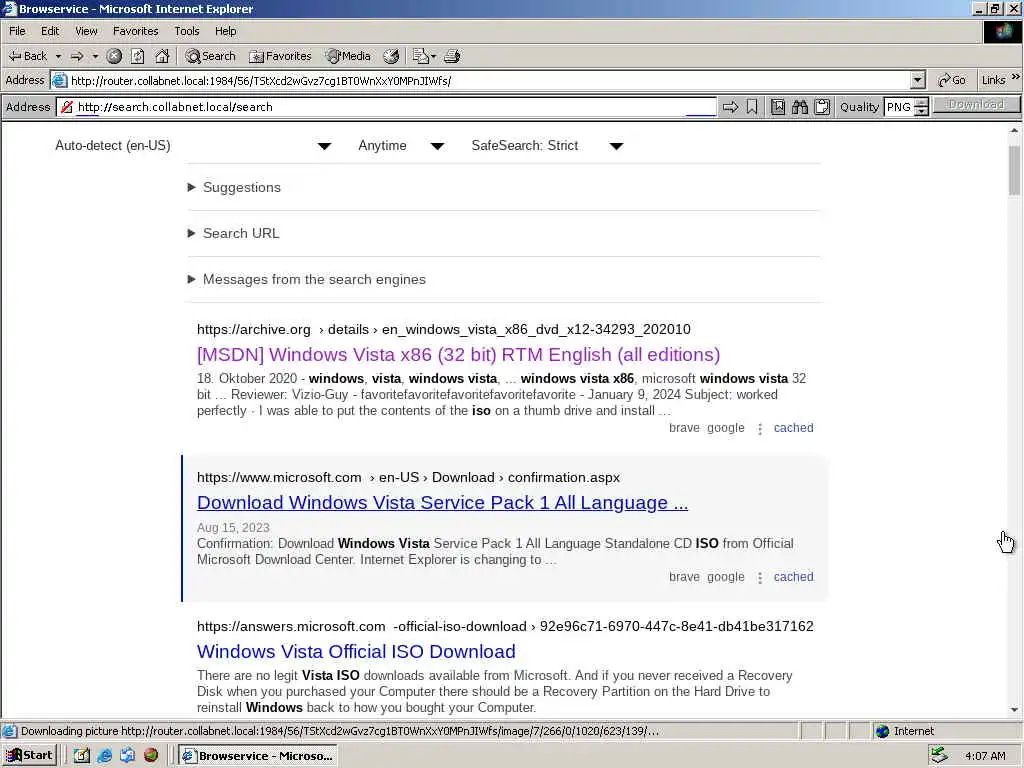Expand the Links toolbar chevron

point(1016,78)
